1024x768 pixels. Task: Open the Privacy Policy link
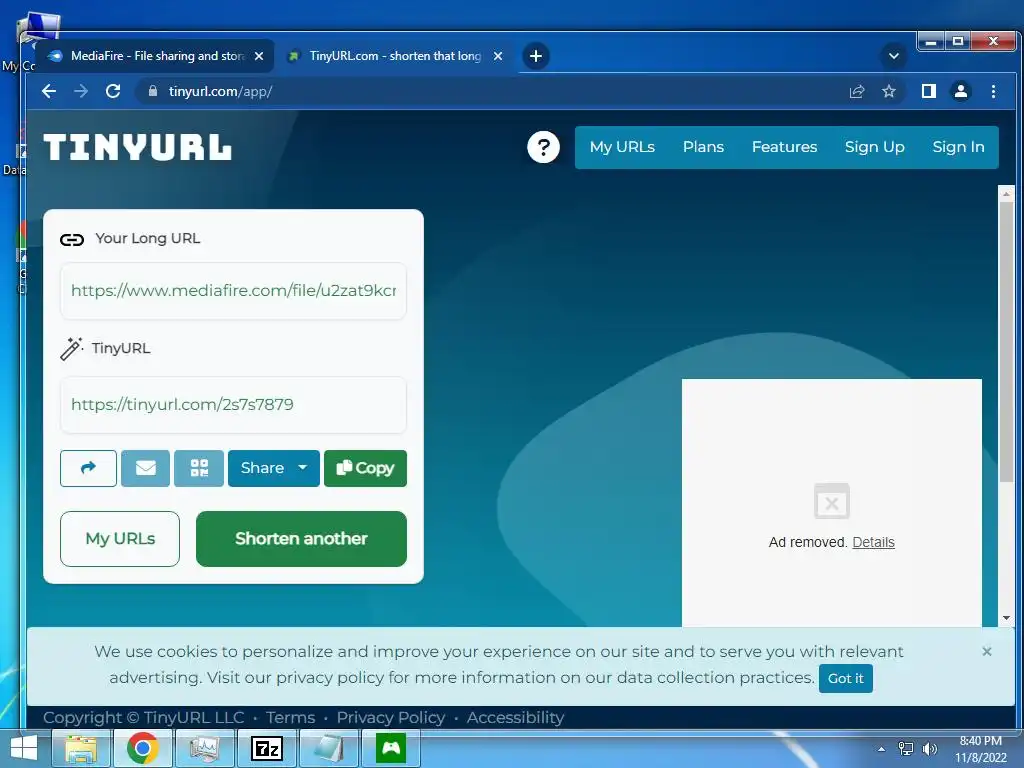click(391, 718)
